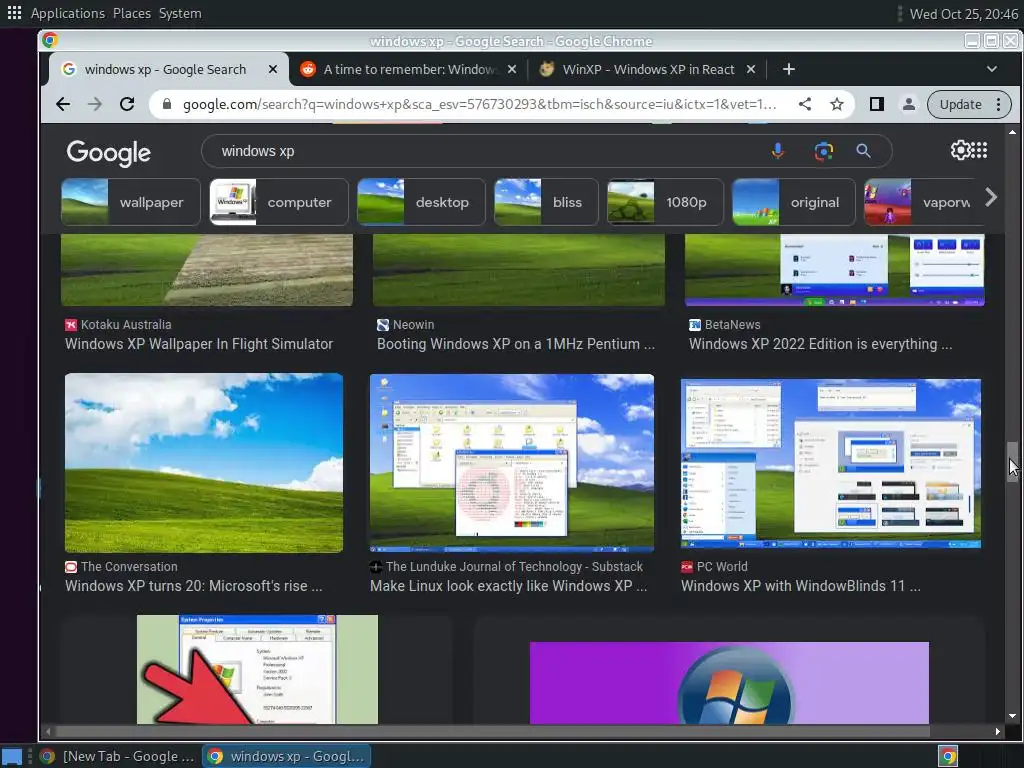The image size is (1024, 768).
Task: Open Windows XP turns 20 article link
Action: [193, 586]
